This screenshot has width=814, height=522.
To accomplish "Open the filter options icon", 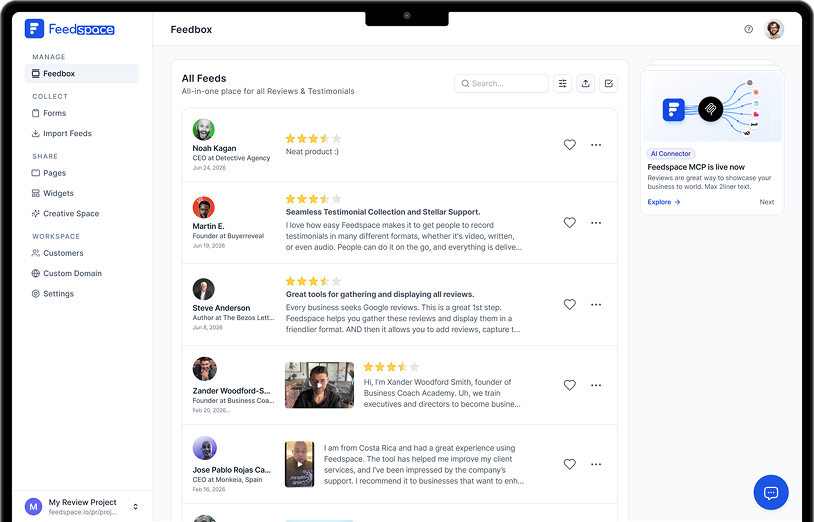I will click(562, 84).
